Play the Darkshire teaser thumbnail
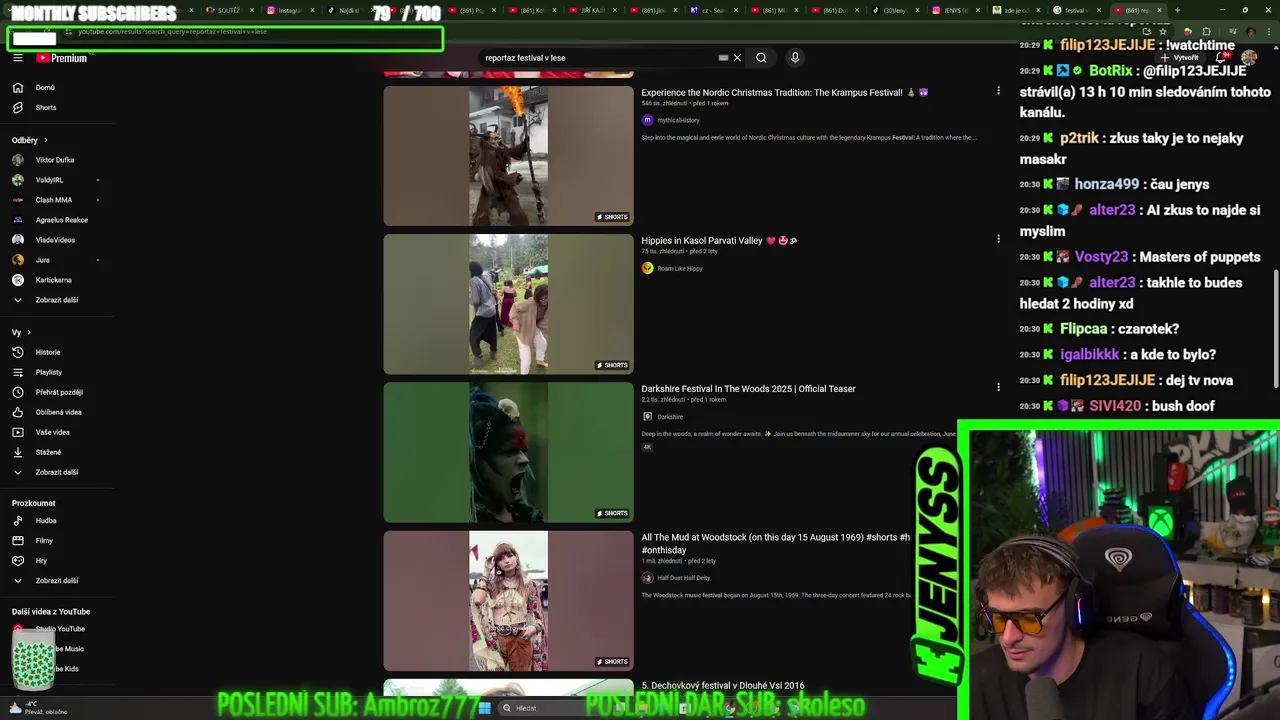Image resolution: width=1280 pixels, height=720 pixels. point(508,452)
